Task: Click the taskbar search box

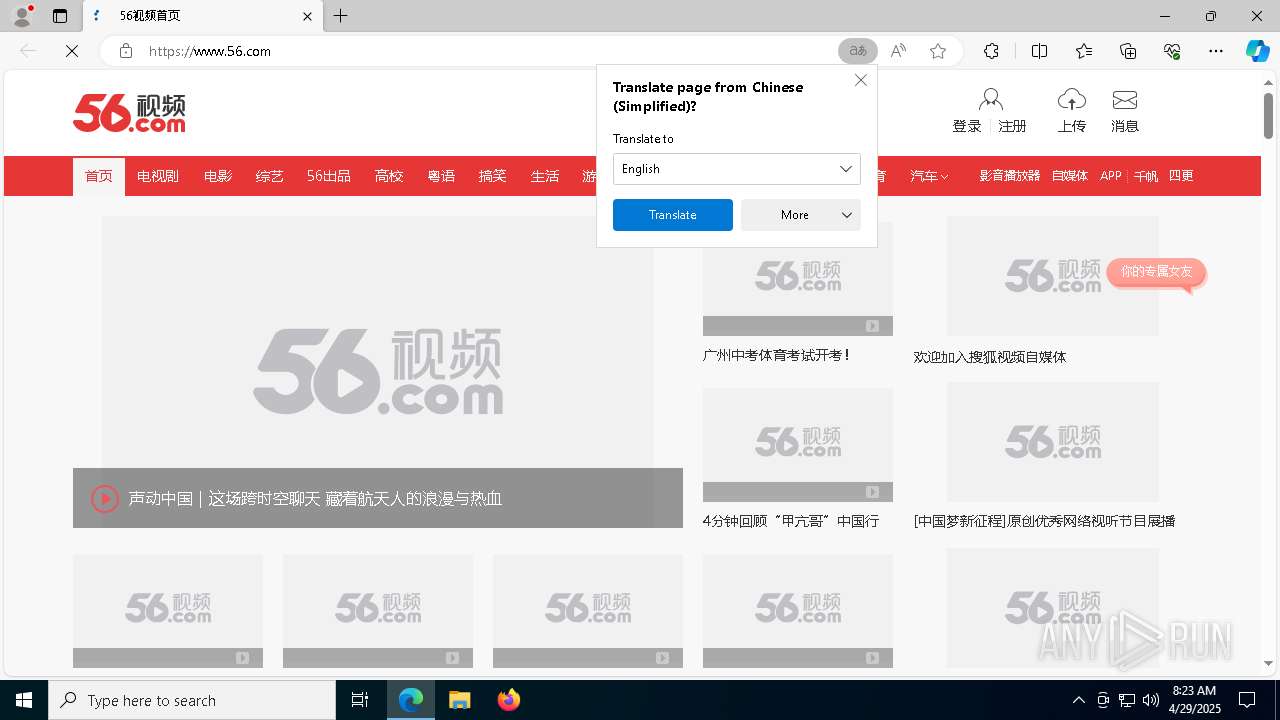Action: click(192, 700)
